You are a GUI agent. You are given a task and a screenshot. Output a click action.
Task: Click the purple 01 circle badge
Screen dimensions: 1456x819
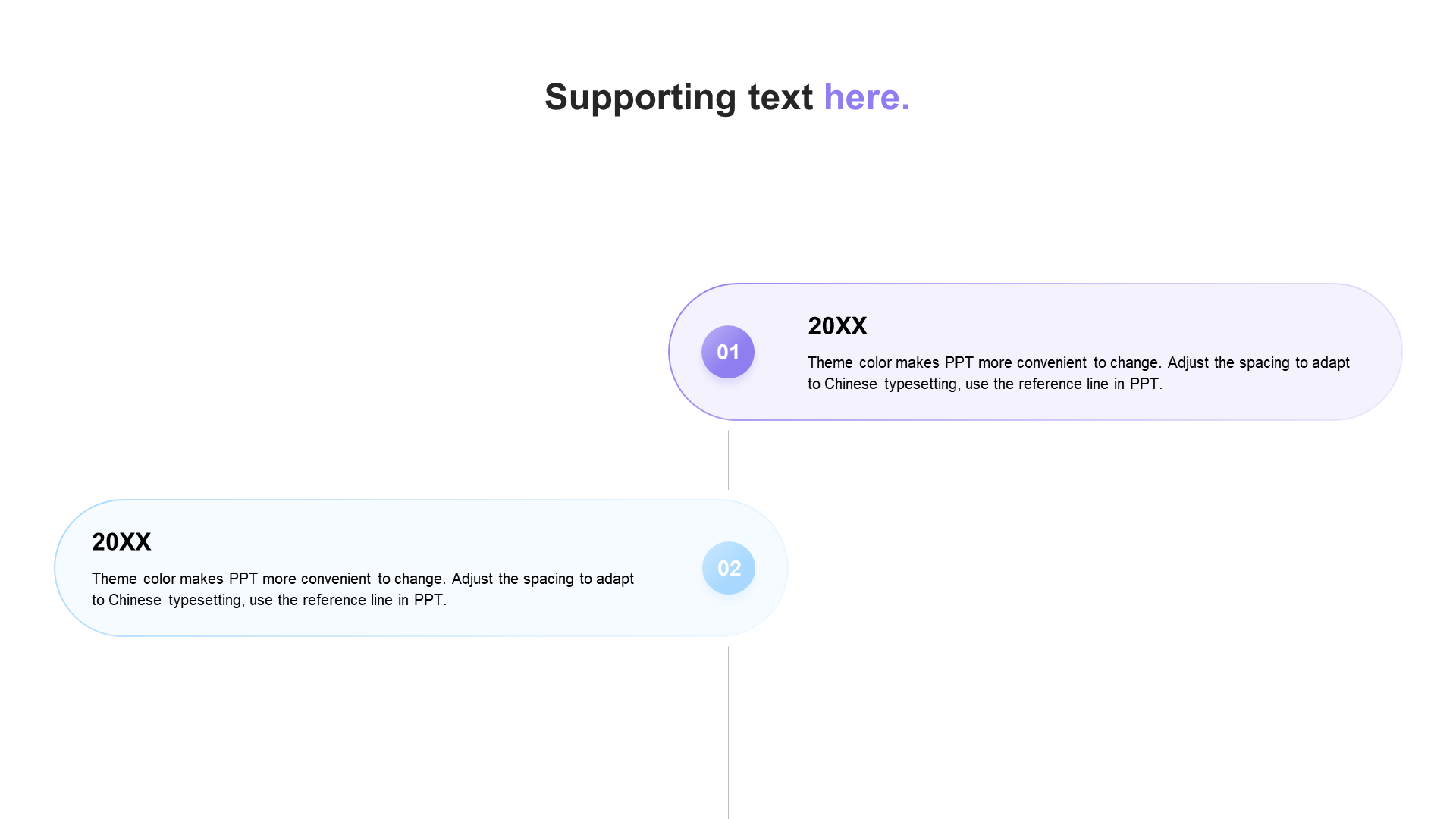pos(728,352)
